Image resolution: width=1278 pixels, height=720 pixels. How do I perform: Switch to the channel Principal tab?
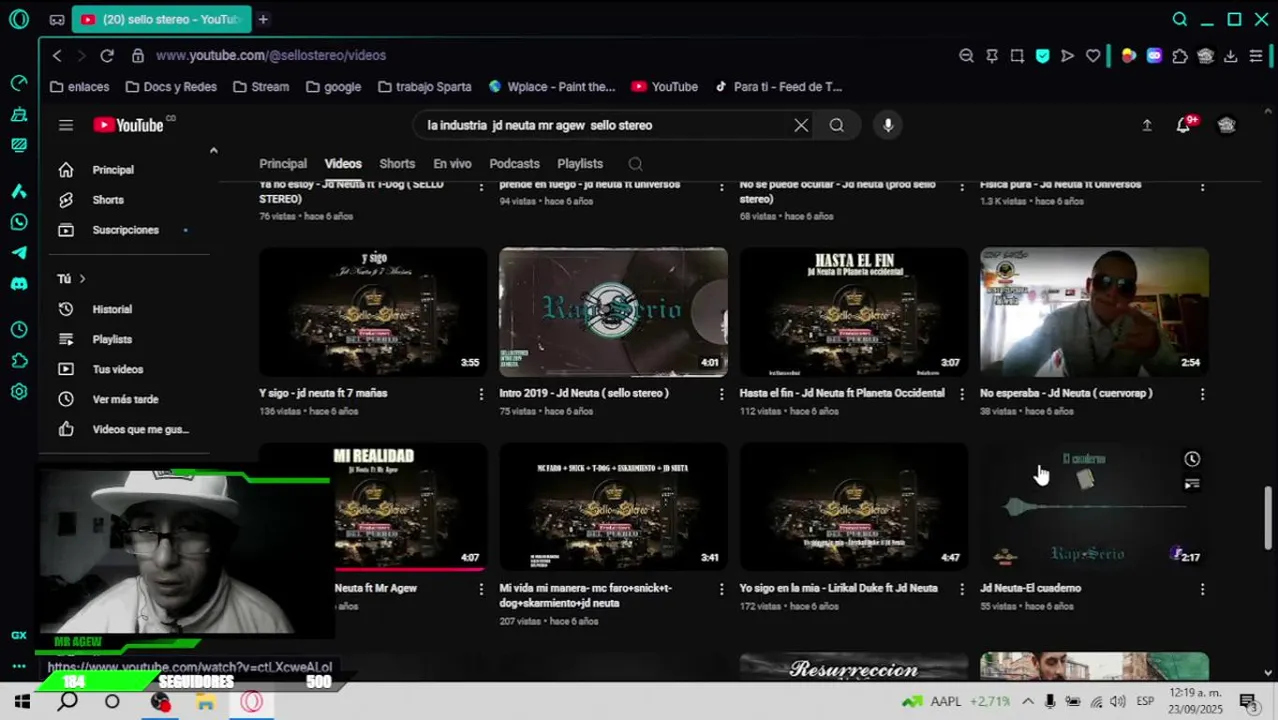[x=283, y=164]
